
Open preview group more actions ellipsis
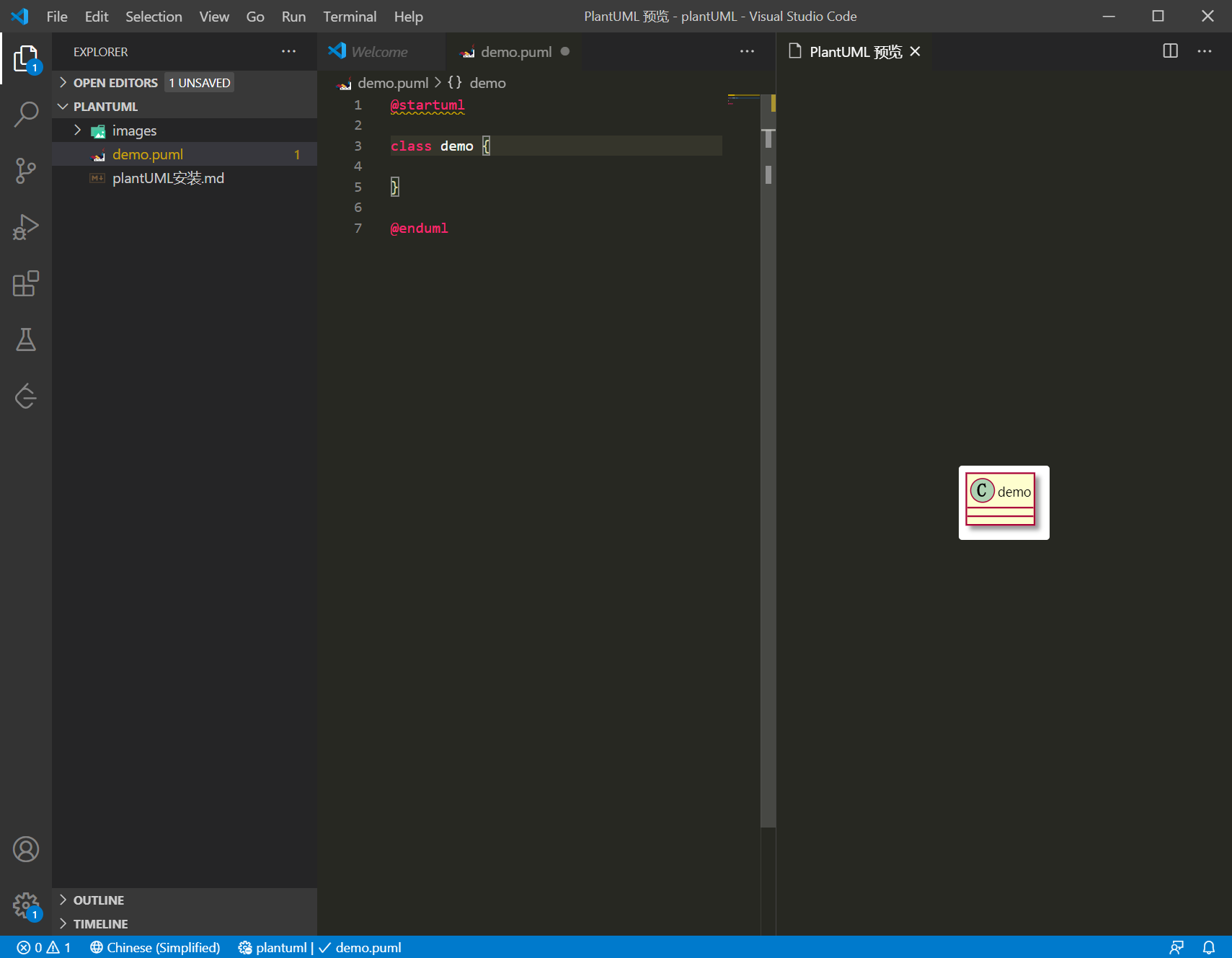(x=1205, y=51)
